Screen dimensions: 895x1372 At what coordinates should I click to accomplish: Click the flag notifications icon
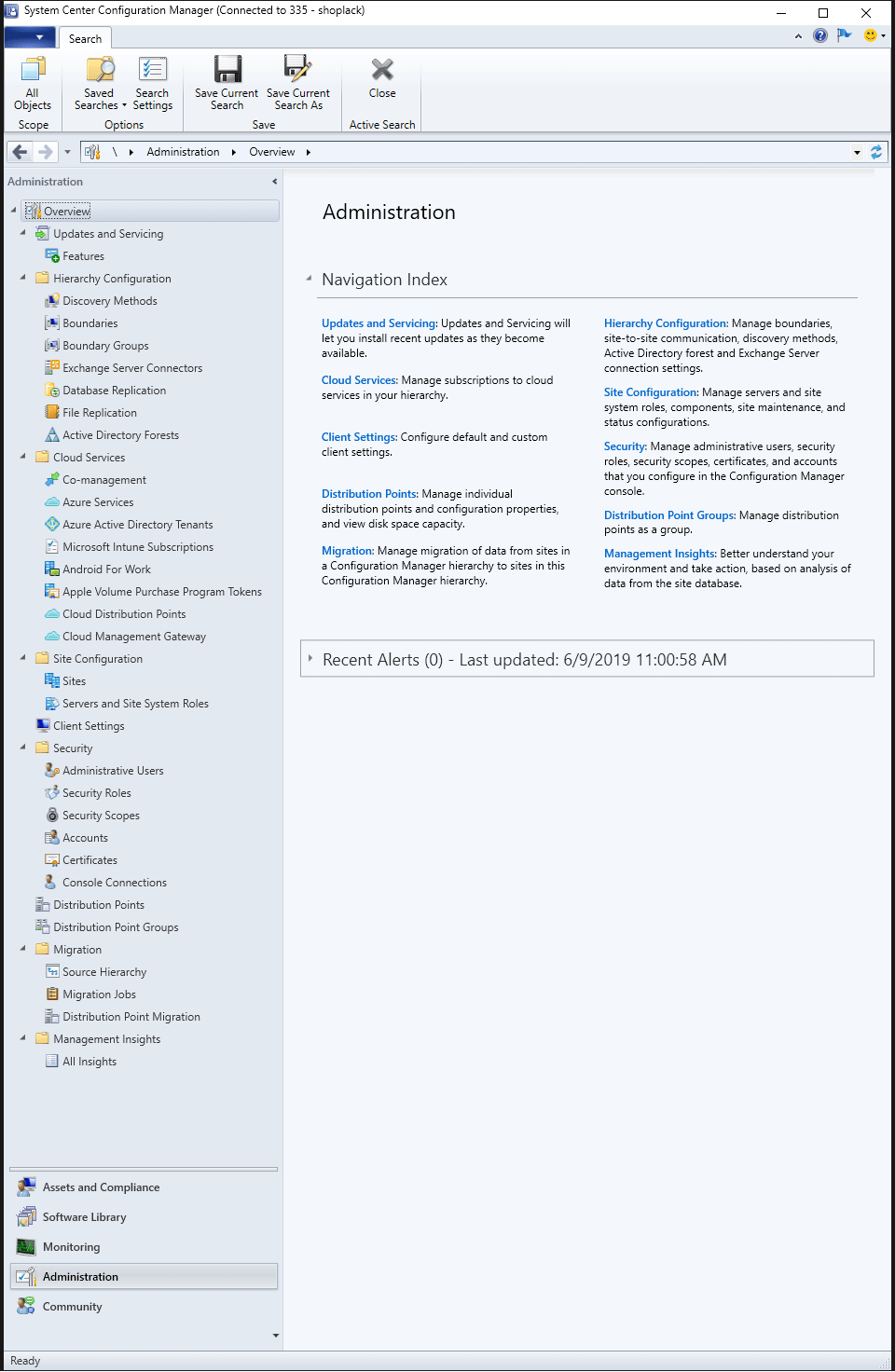pos(845,35)
